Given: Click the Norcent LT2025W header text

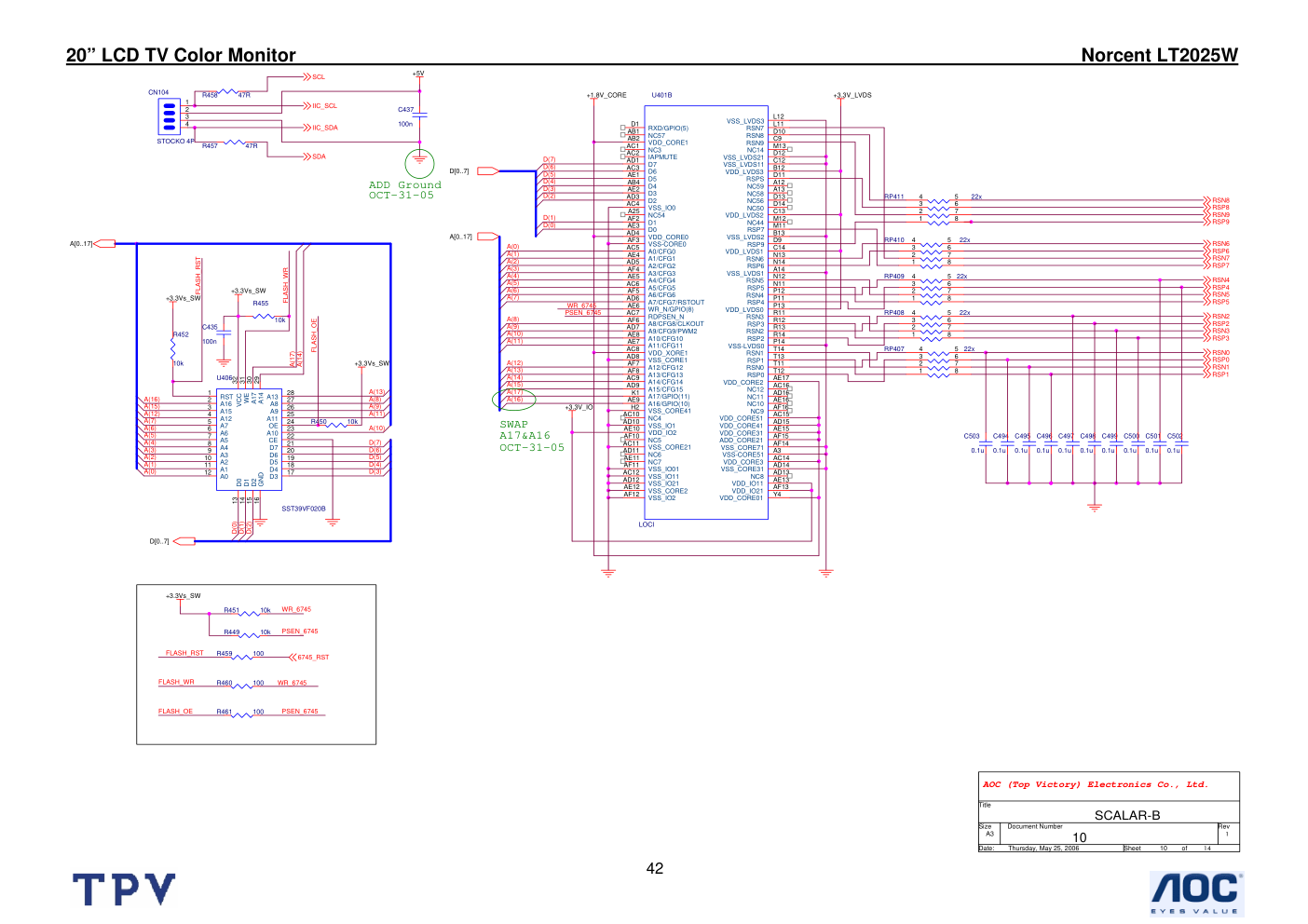Looking at the screenshot, I should (1159, 55).
